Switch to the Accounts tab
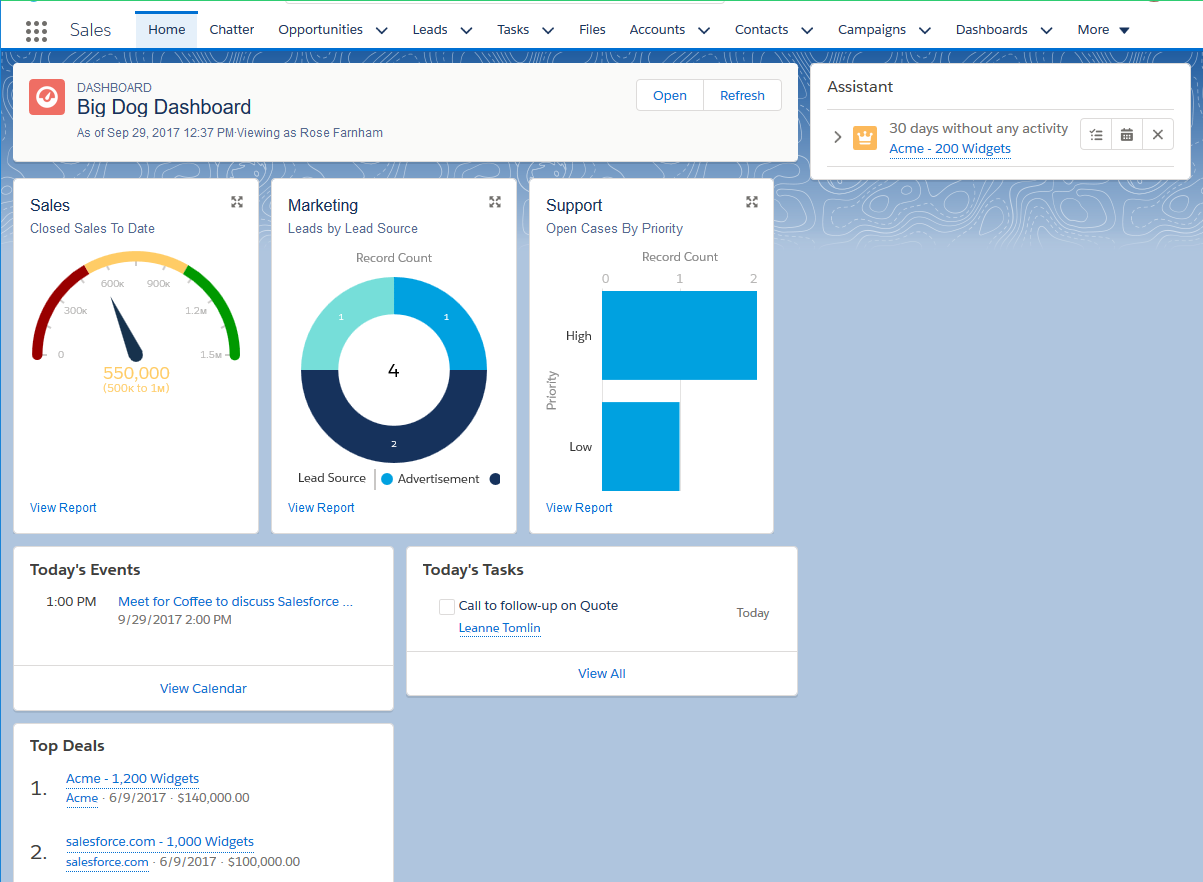Image resolution: width=1203 pixels, height=882 pixels. click(657, 30)
